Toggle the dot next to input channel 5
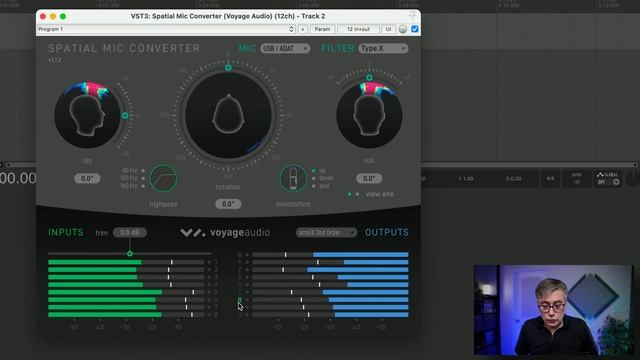The height and width of the screenshot is (360, 640). point(209,292)
